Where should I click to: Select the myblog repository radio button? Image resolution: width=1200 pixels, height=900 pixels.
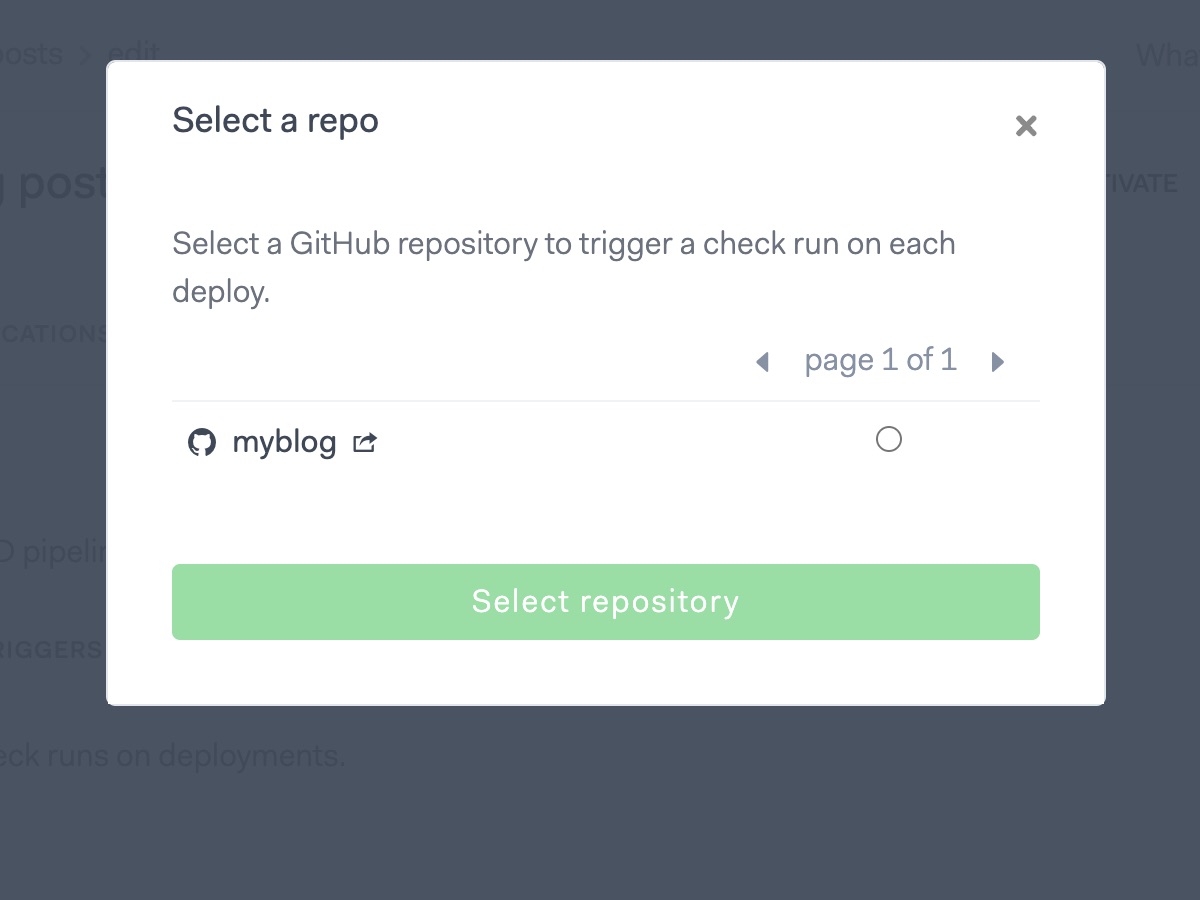889,439
